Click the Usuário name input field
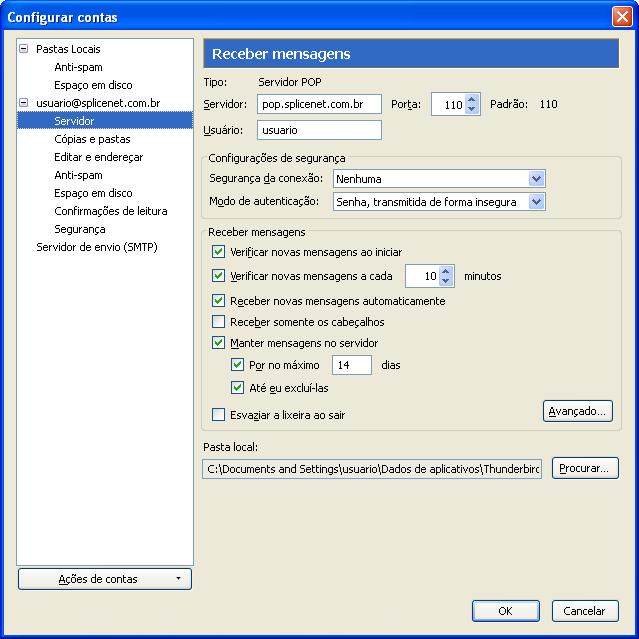This screenshot has width=639, height=639. click(319, 130)
